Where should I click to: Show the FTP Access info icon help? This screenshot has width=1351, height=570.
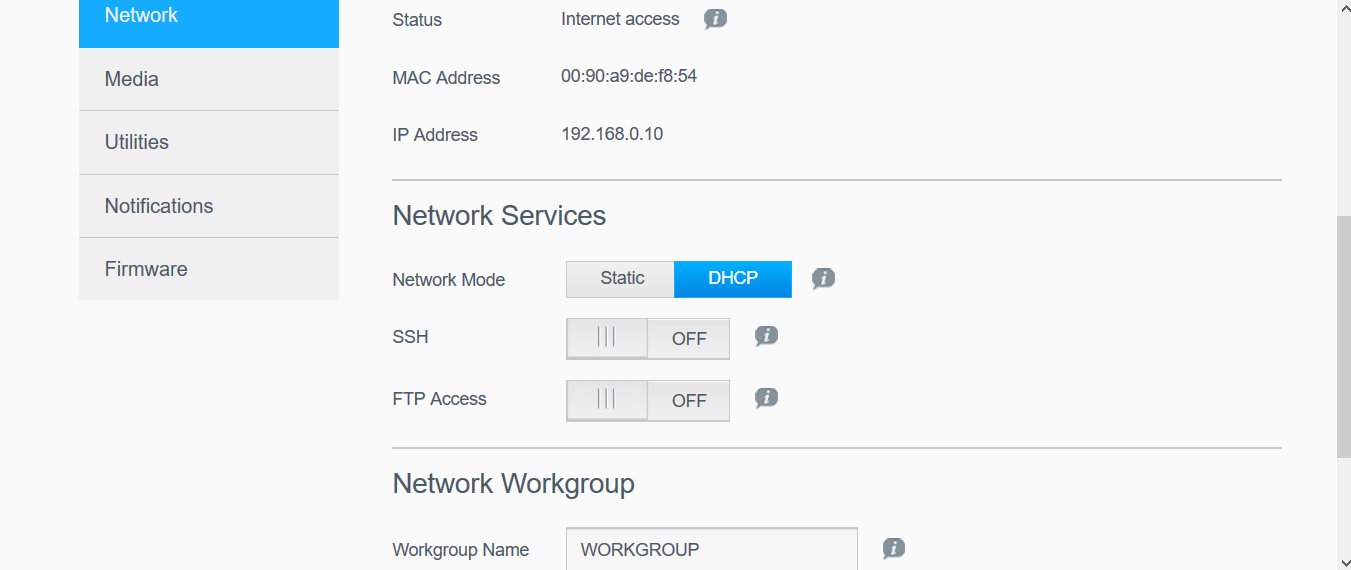click(x=766, y=399)
